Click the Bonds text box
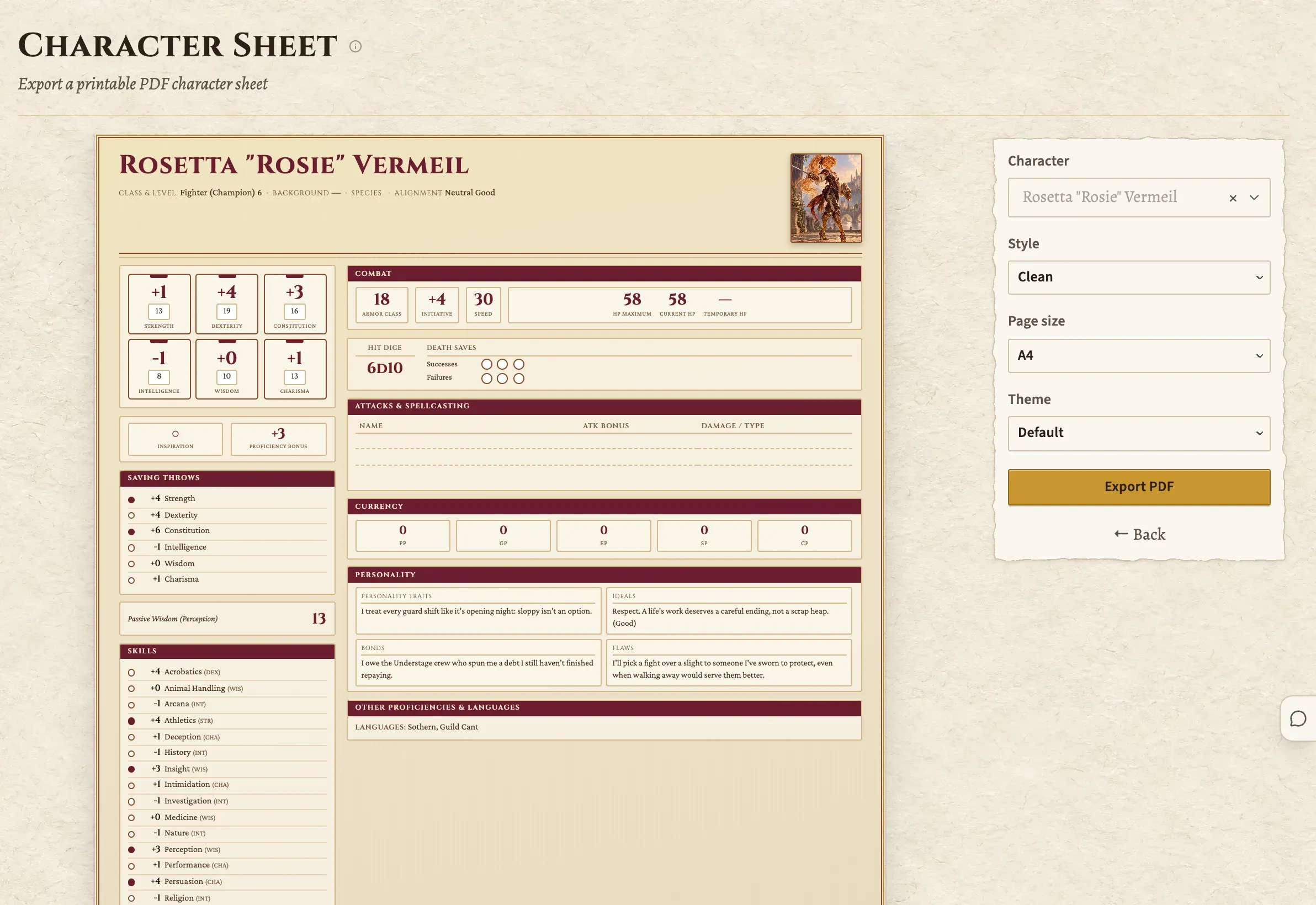Viewport: 1316px width, 905px height. [478, 663]
